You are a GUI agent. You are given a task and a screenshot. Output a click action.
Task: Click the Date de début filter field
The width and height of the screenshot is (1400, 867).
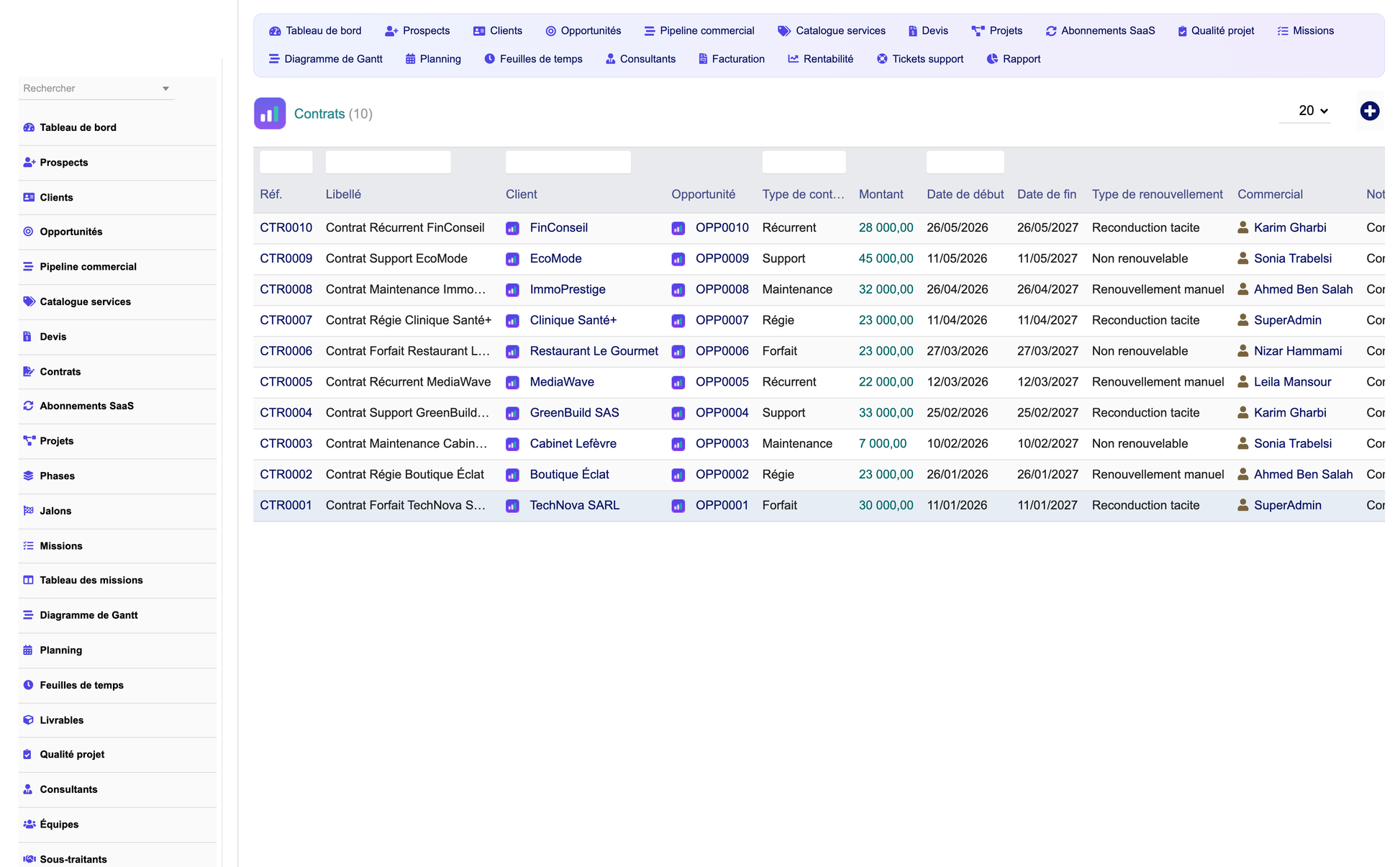pyautogui.click(x=965, y=162)
